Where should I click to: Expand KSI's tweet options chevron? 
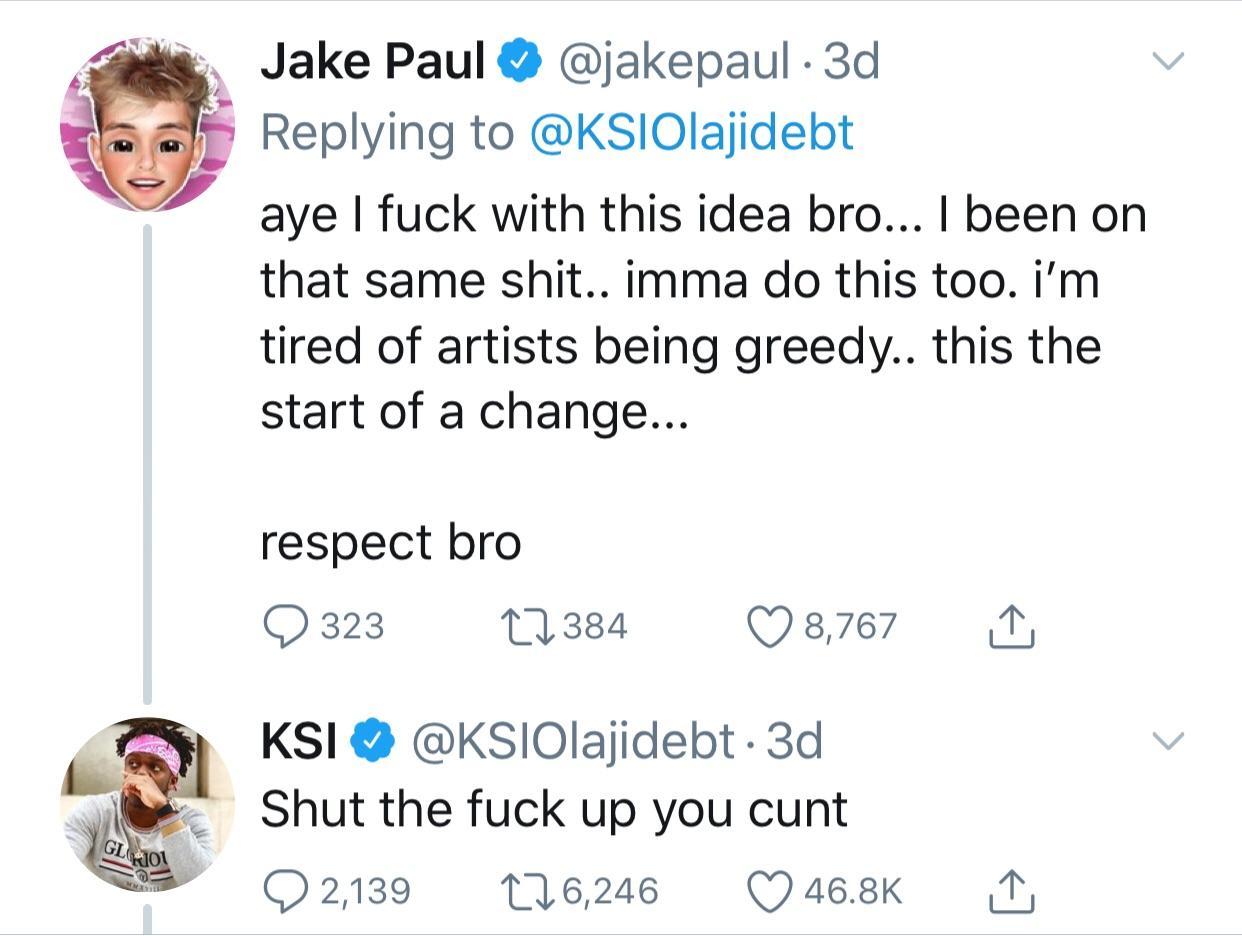(1167, 741)
